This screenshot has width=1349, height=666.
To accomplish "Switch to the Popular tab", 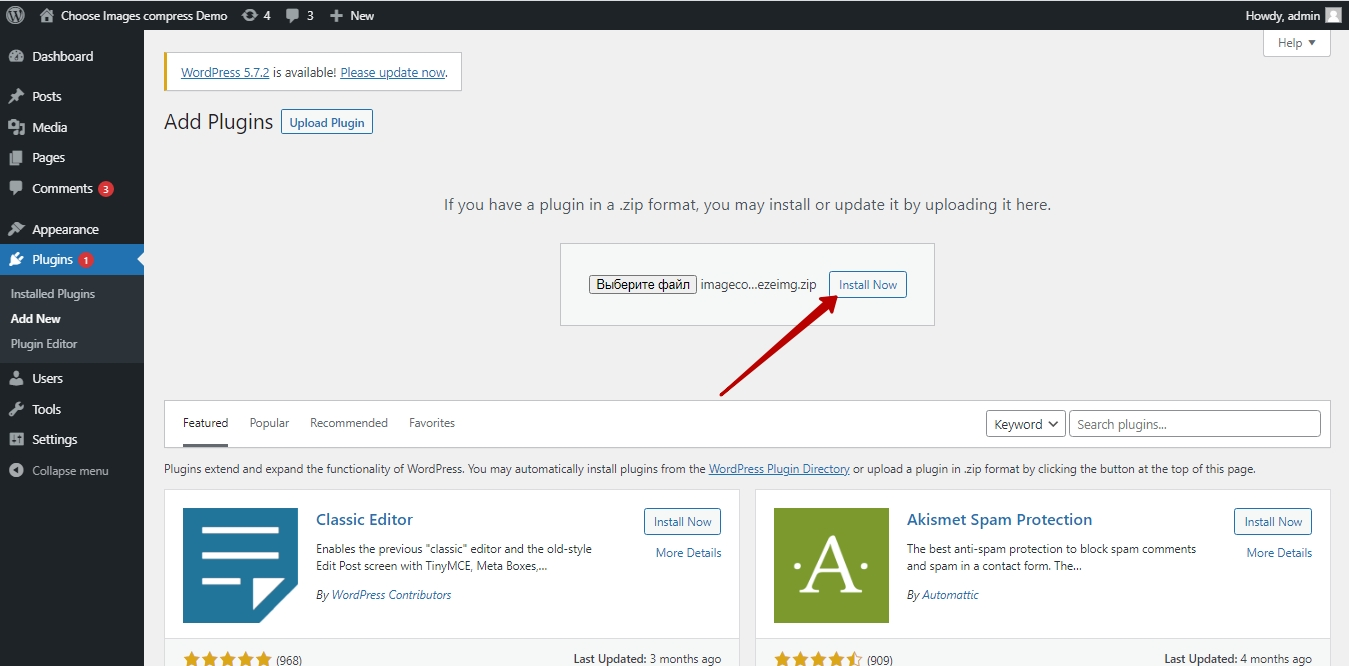I will [269, 423].
